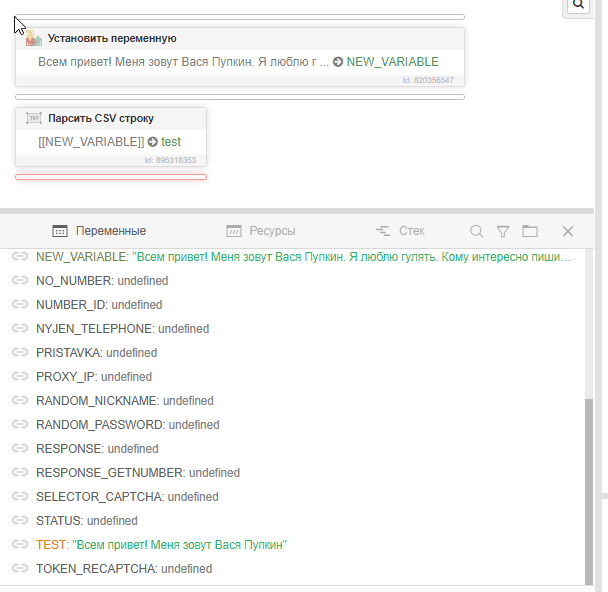This screenshot has height=592, width=608.
Task: Click the Set Variable action icon
Action: point(34,38)
